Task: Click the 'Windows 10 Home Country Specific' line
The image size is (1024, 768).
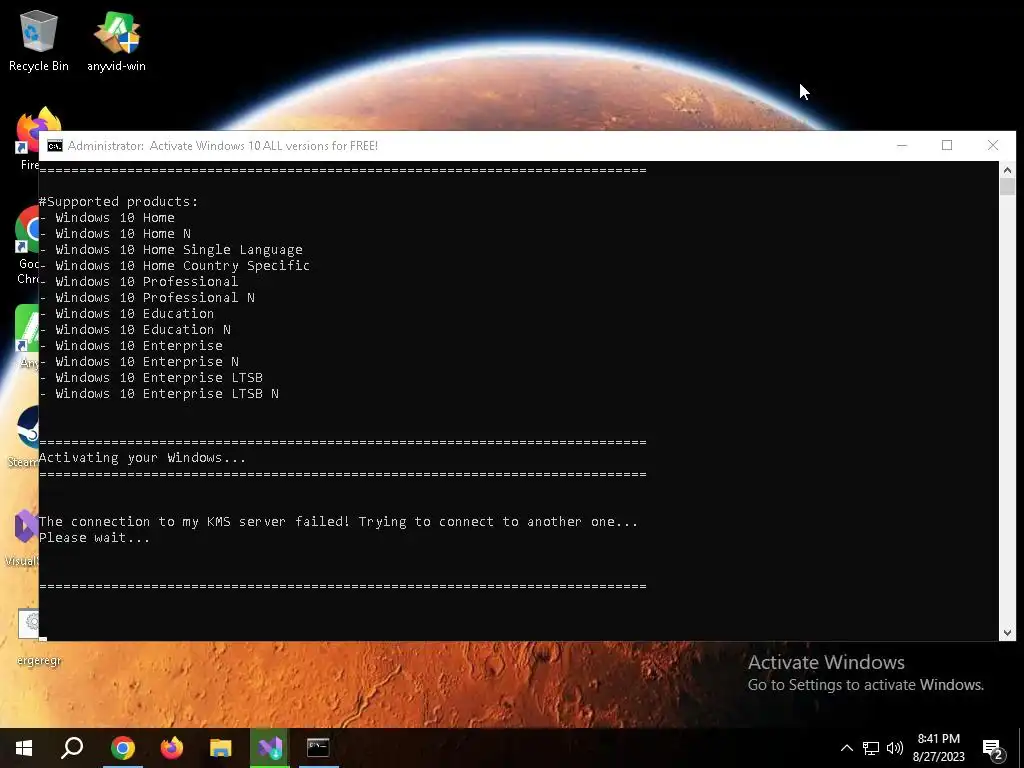Action: [175, 266]
